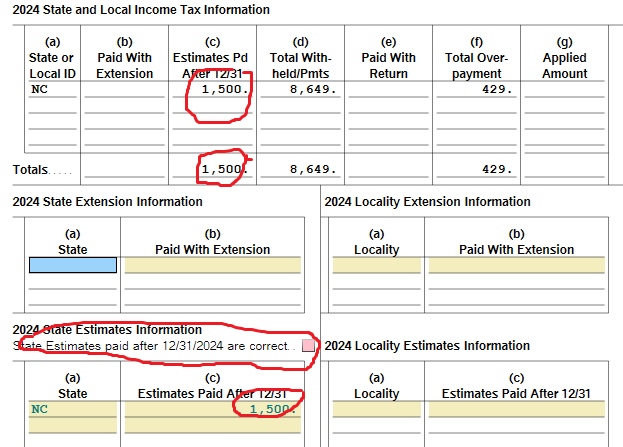Click second-row State field in State Estimates Information
This screenshot has width=623, height=447.
pyautogui.click(x=72, y=426)
